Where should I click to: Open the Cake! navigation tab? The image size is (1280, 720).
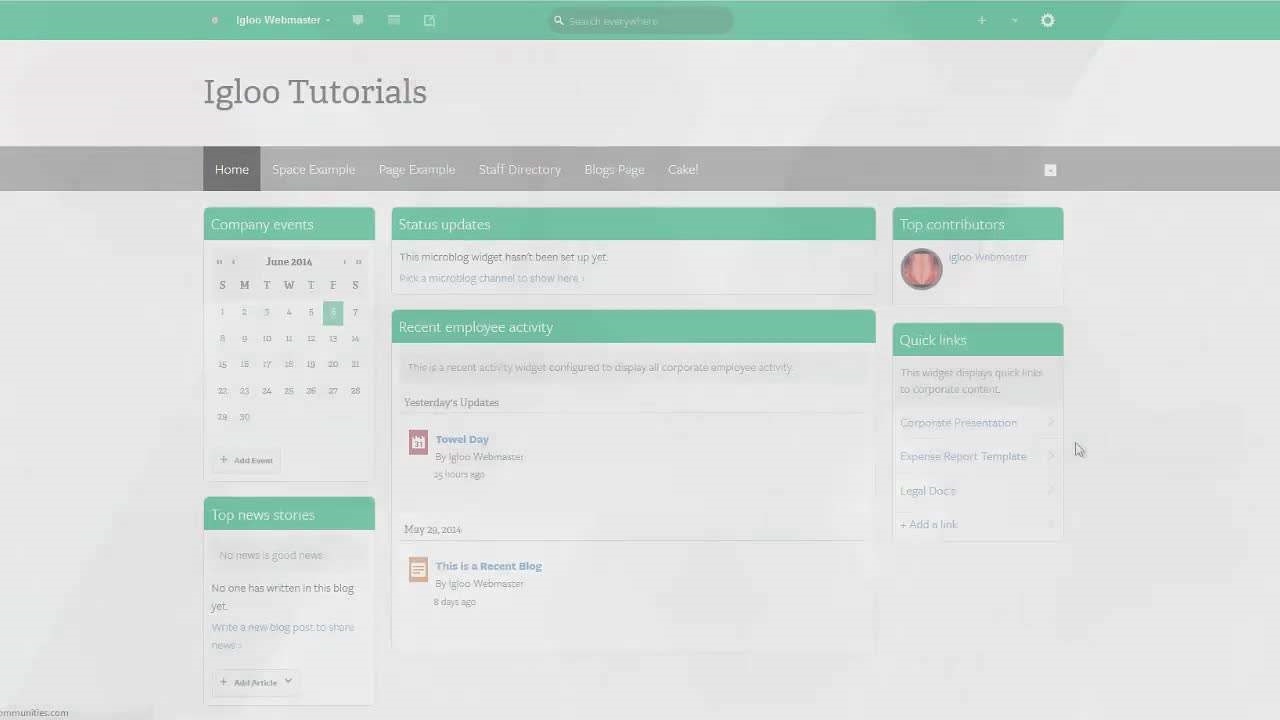click(683, 169)
